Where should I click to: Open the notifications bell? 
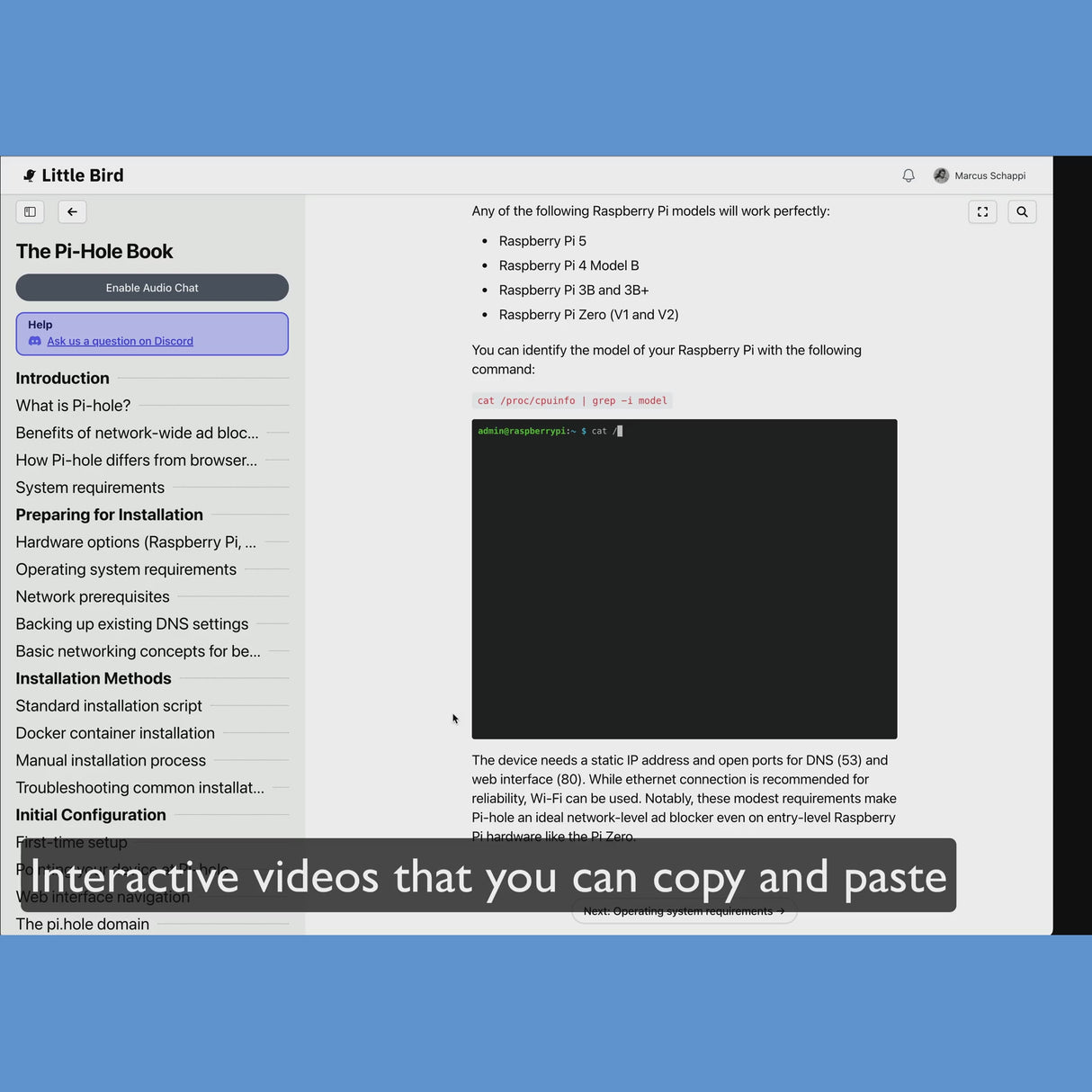909,176
